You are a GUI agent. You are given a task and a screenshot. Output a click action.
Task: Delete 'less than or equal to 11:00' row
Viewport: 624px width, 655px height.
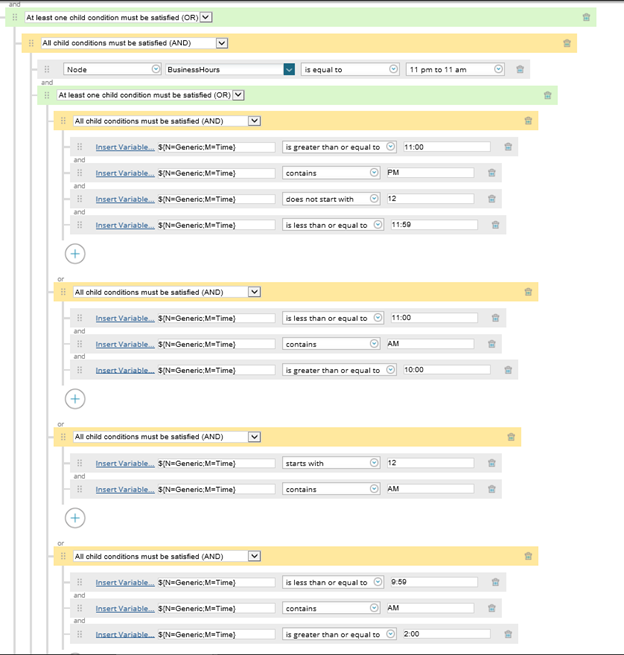(495, 318)
